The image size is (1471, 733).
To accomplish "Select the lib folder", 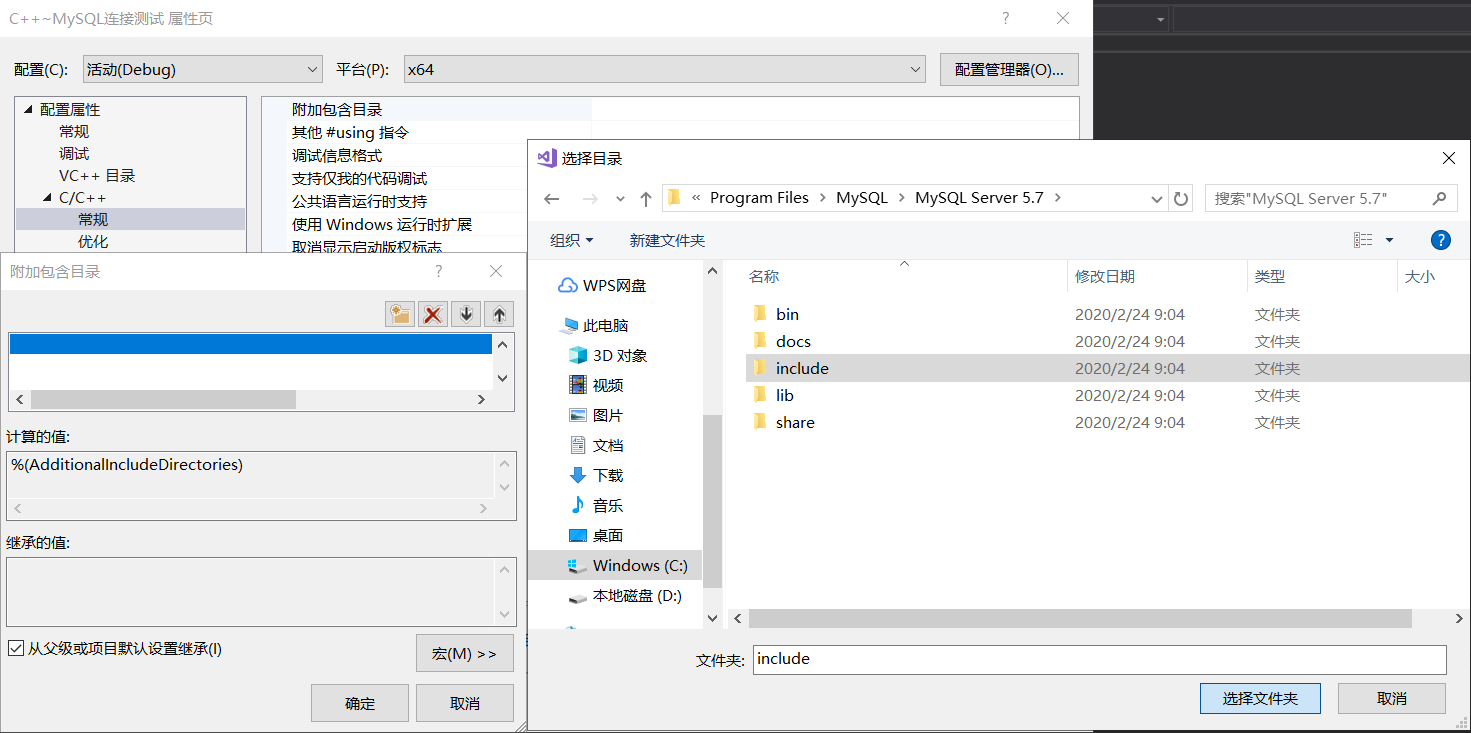I will point(785,395).
